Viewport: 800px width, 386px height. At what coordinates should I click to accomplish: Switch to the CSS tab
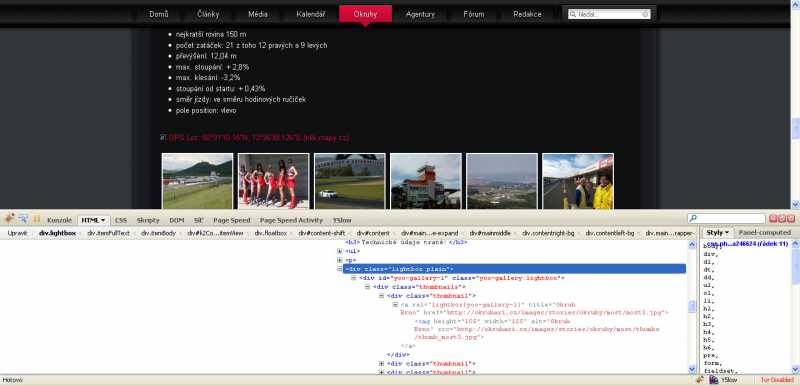120,220
